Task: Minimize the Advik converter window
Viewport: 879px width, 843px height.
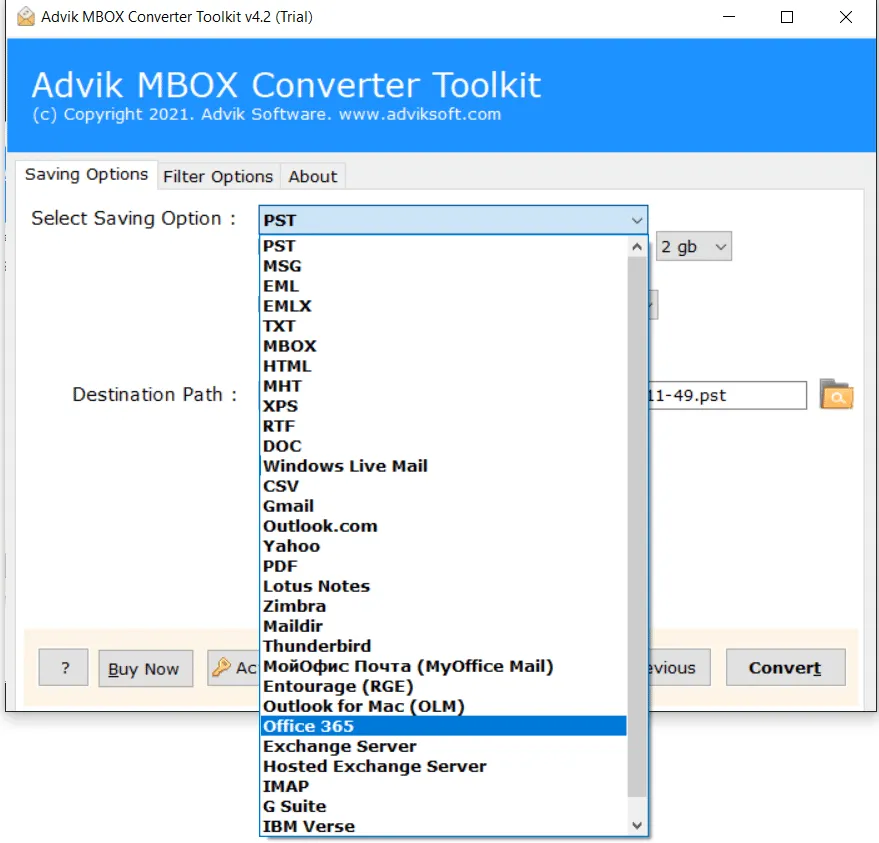Action: 729,17
